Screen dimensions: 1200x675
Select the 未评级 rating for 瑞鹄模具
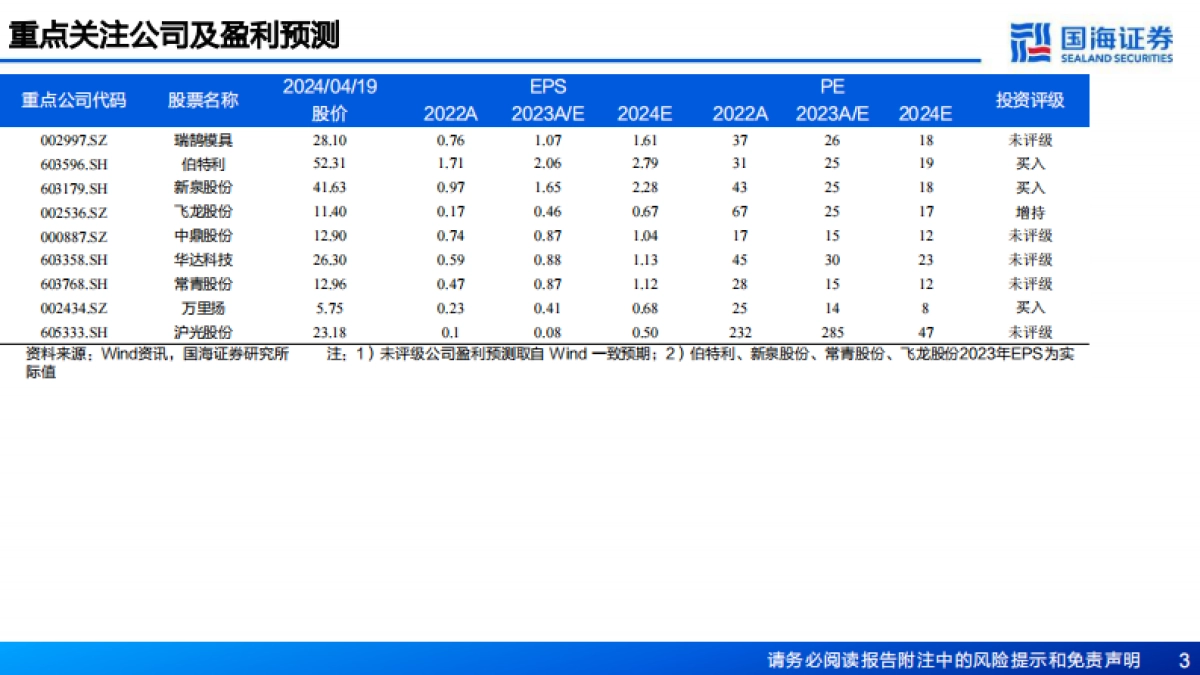(x=1028, y=140)
